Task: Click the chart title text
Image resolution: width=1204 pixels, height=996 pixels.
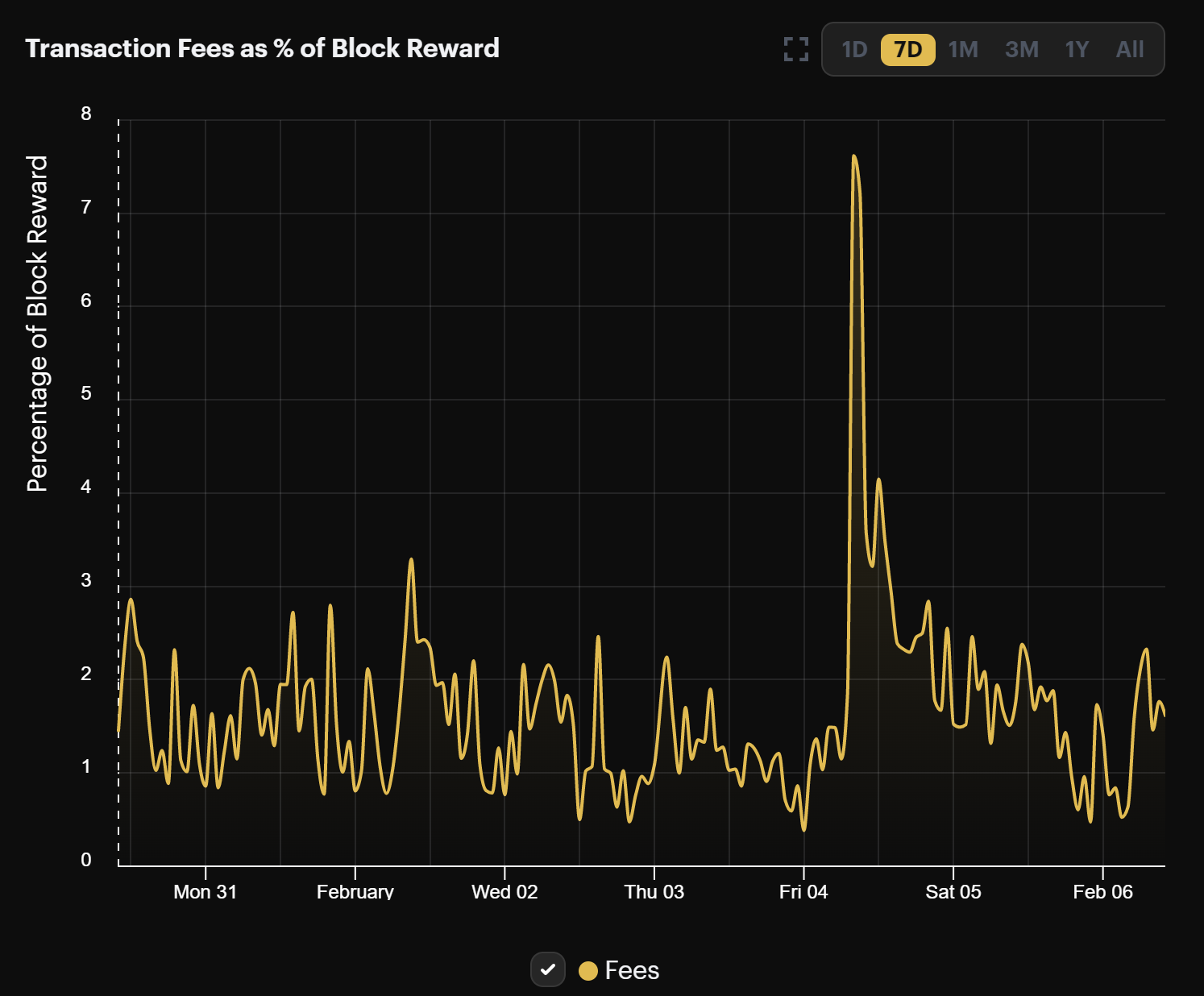Action: pos(263,48)
